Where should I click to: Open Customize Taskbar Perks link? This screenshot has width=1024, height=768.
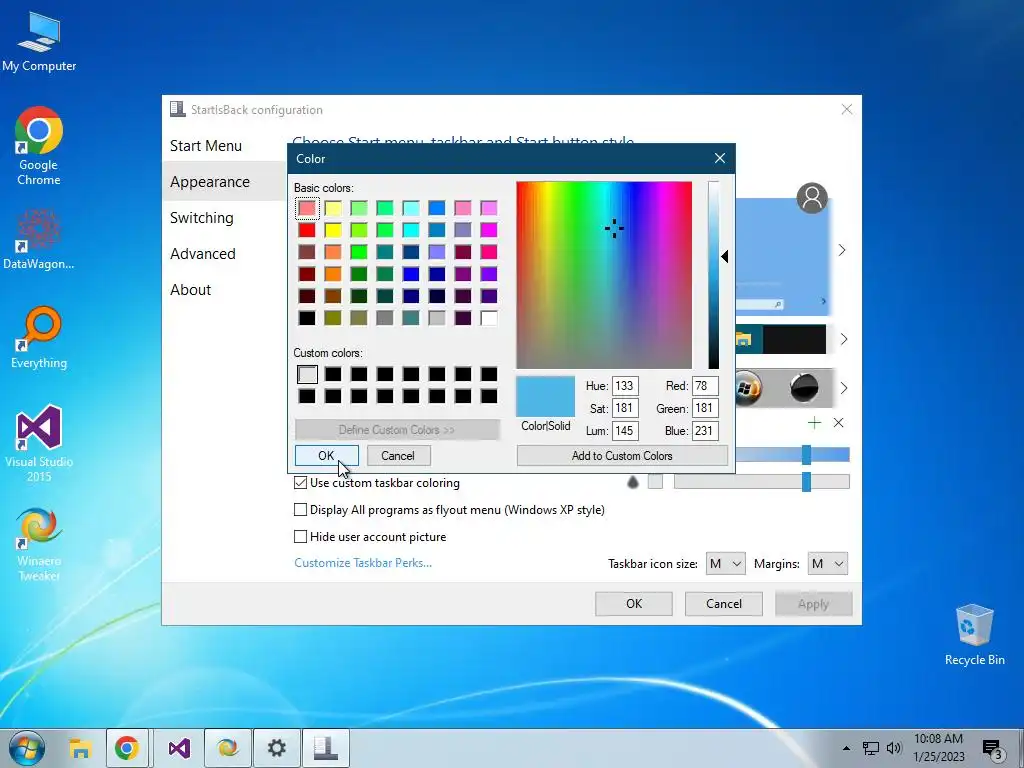click(x=363, y=563)
